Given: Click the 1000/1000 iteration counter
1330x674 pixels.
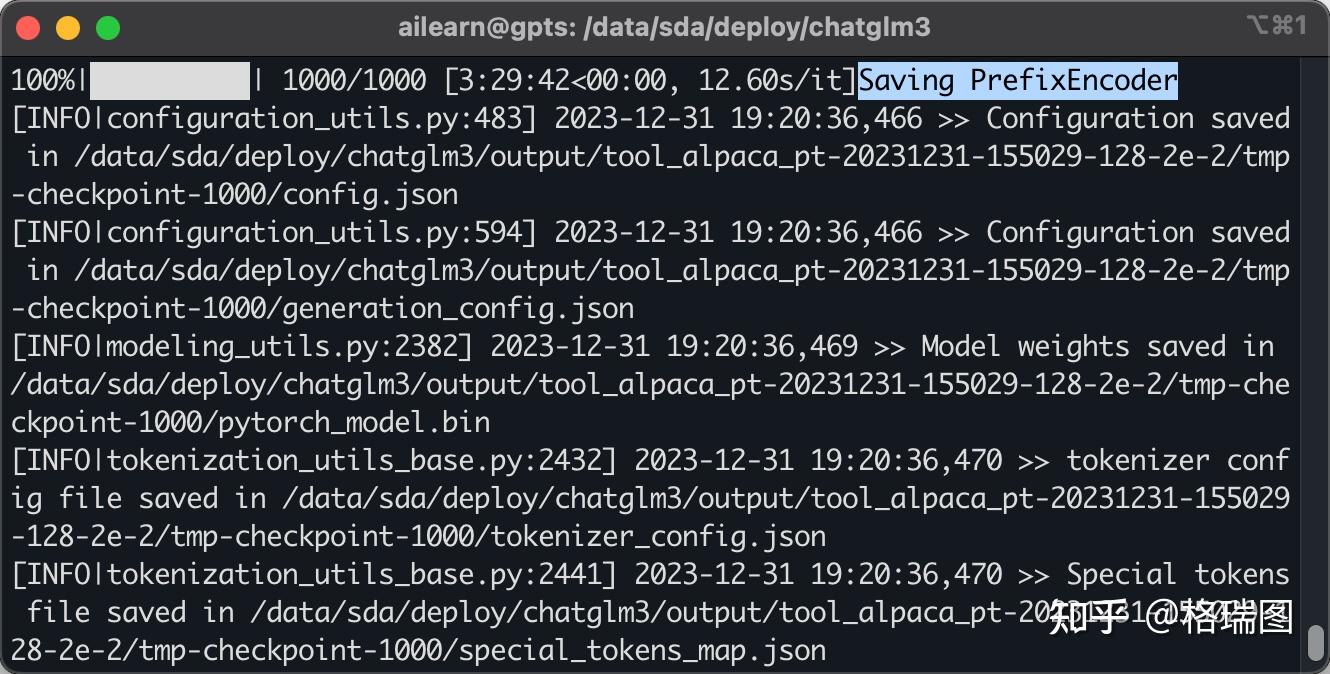Looking at the screenshot, I should point(355,80).
